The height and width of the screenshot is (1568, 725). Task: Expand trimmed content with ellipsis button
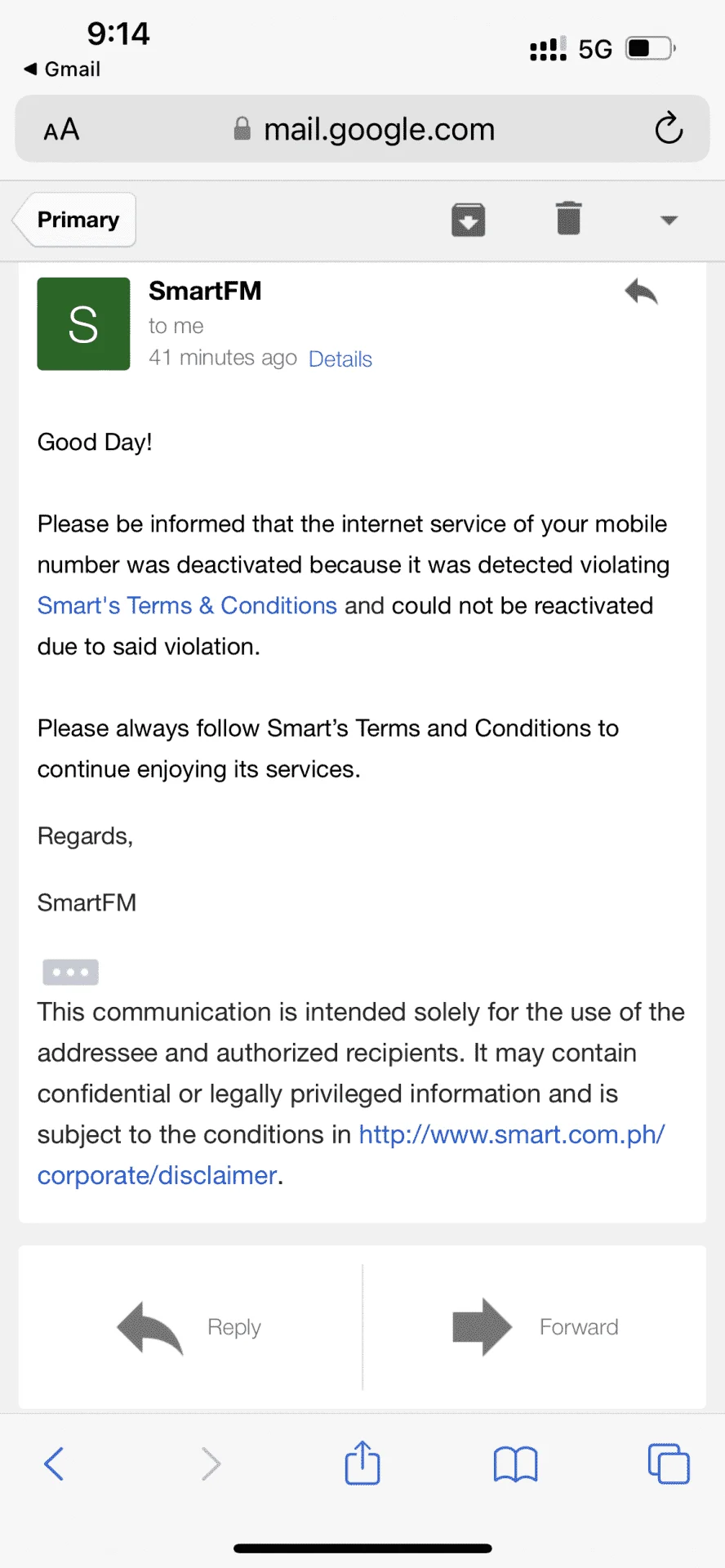point(71,972)
